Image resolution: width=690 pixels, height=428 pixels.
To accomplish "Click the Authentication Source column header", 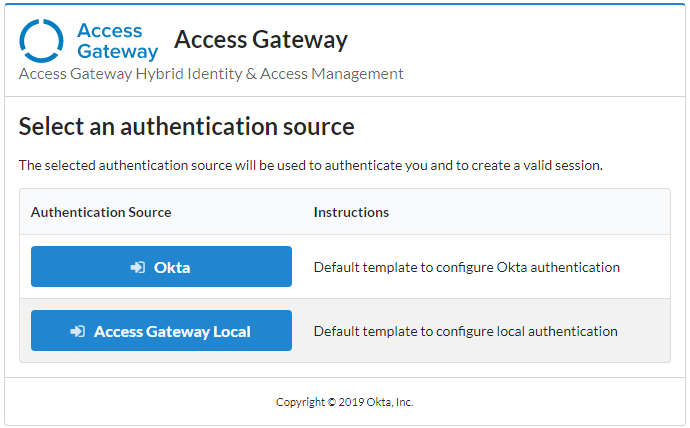I will click(x=101, y=212).
